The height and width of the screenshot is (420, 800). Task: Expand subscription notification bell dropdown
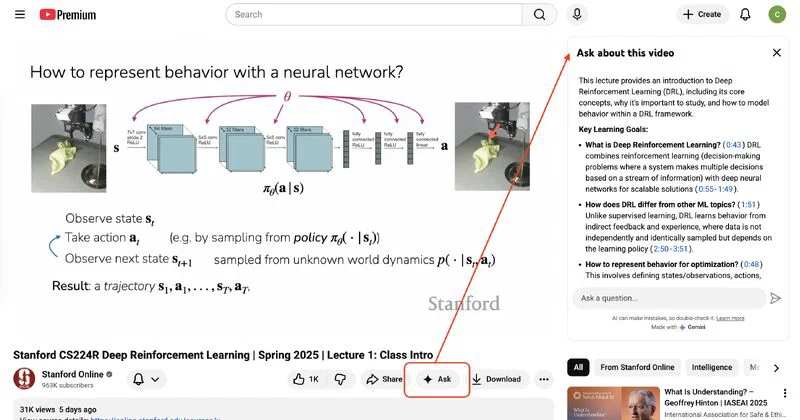pos(146,379)
